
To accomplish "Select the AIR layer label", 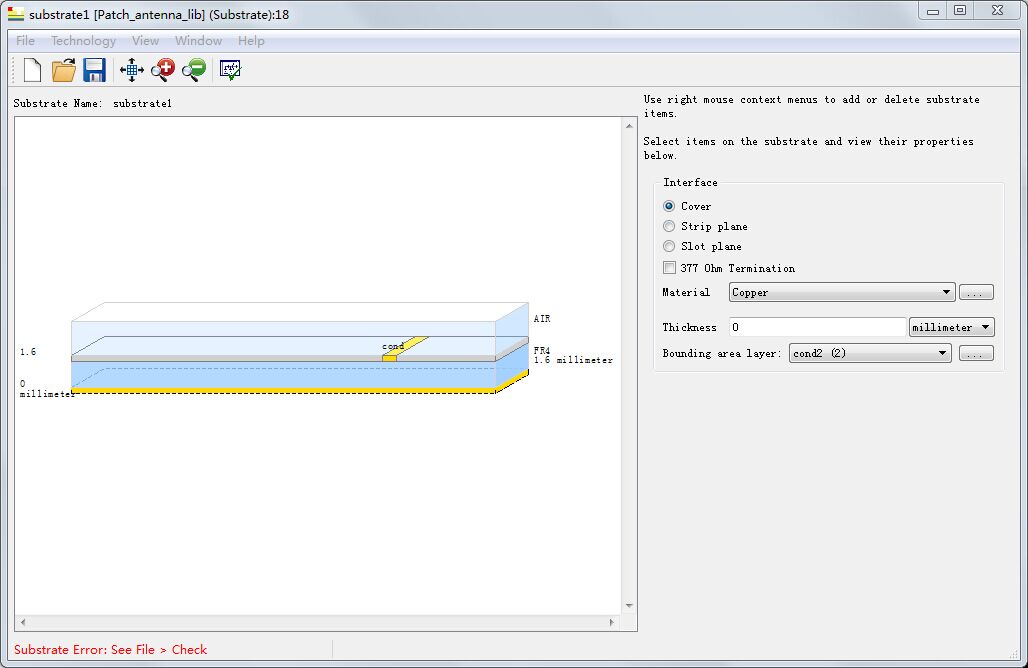I will 542,319.
